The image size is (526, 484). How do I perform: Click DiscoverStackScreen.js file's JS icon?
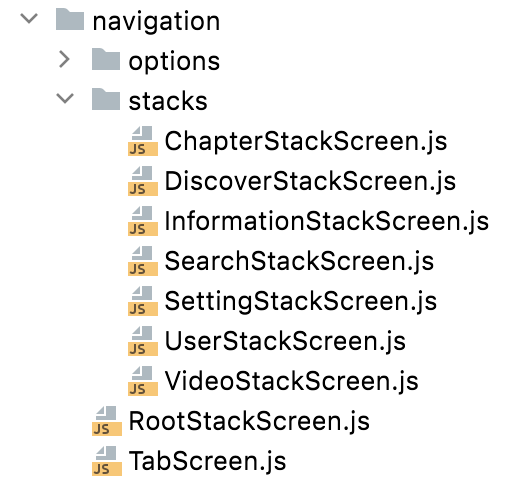point(143,181)
